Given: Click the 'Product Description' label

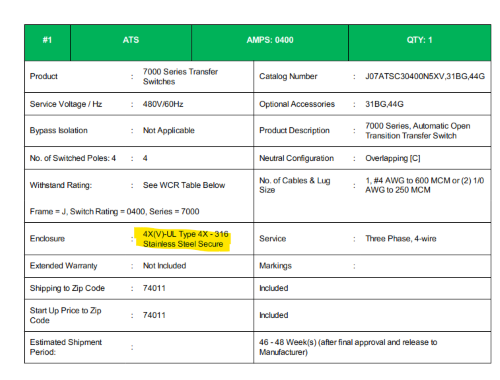Looking at the screenshot, I should (294, 130).
